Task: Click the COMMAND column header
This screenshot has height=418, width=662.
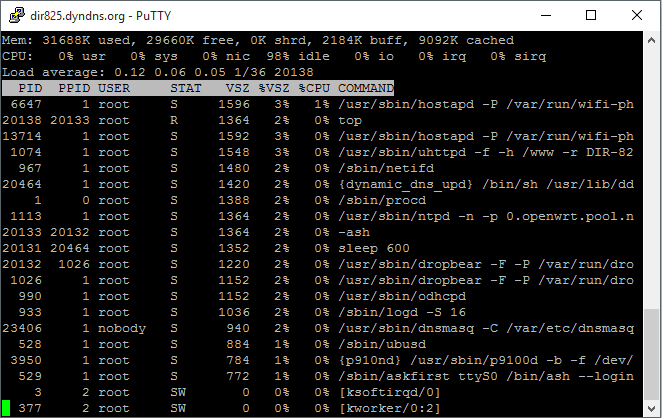Action: pyautogui.click(x=366, y=88)
